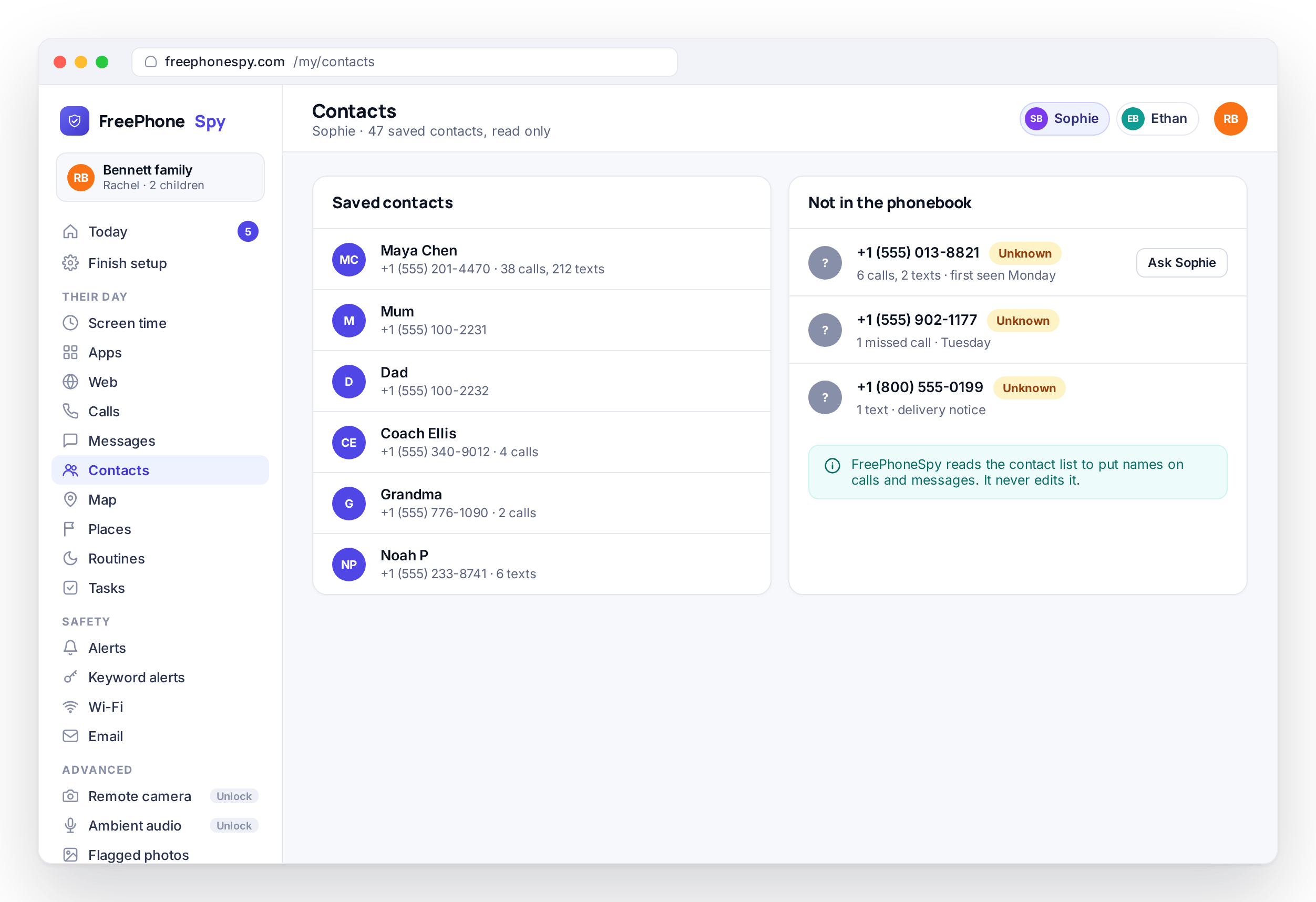Screen dimensions: 1316x902
Task: Click the info icon in the notice banner
Action: tap(832, 466)
